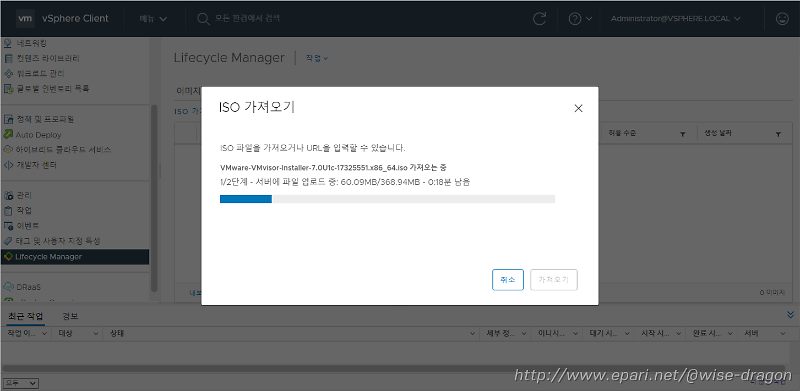800x391 pixels.
Task: Click the 컨텐츠 라이브러리 icon
Action: pos(8,58)
